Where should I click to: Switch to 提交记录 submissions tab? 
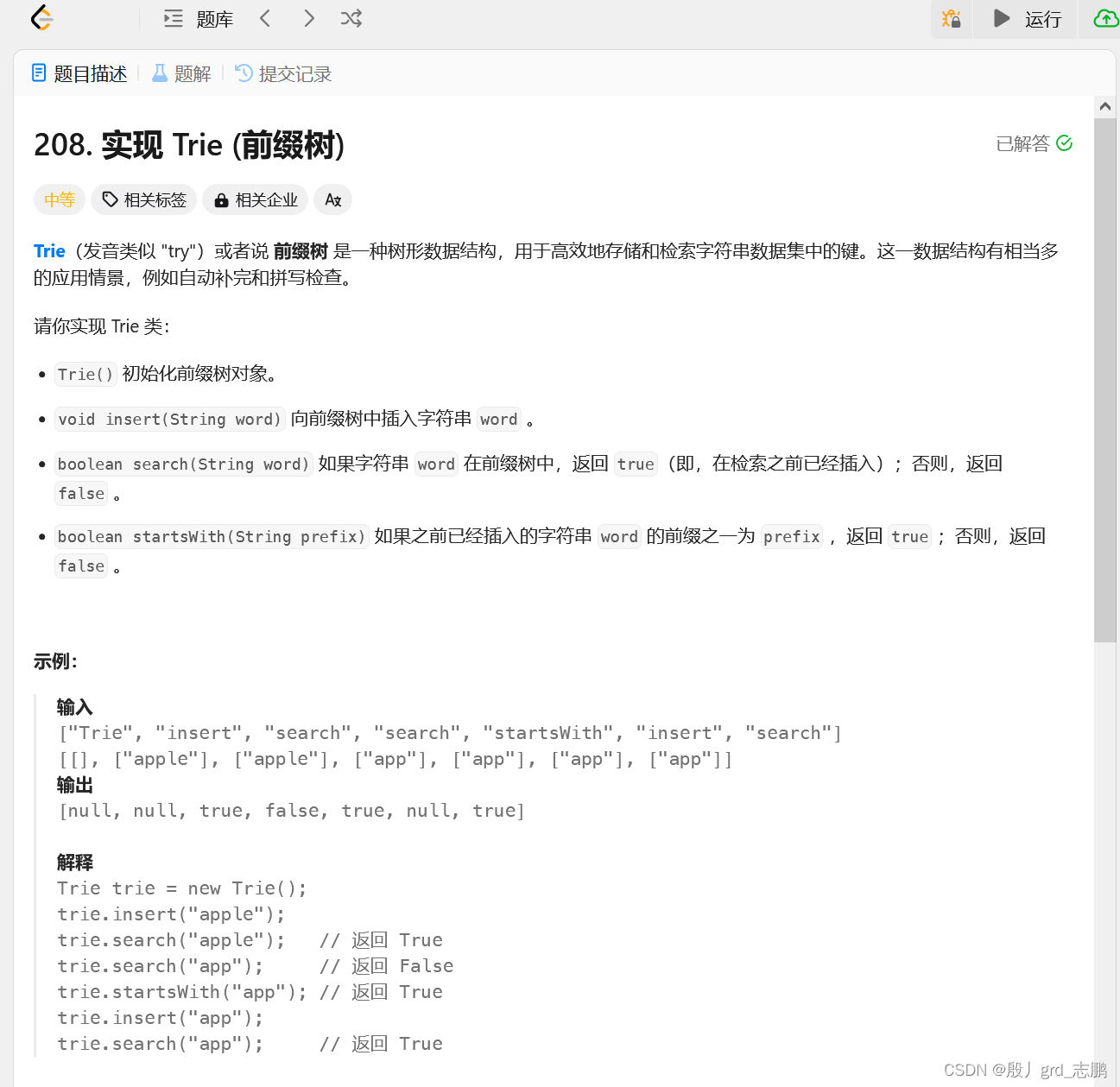(283, 74)
